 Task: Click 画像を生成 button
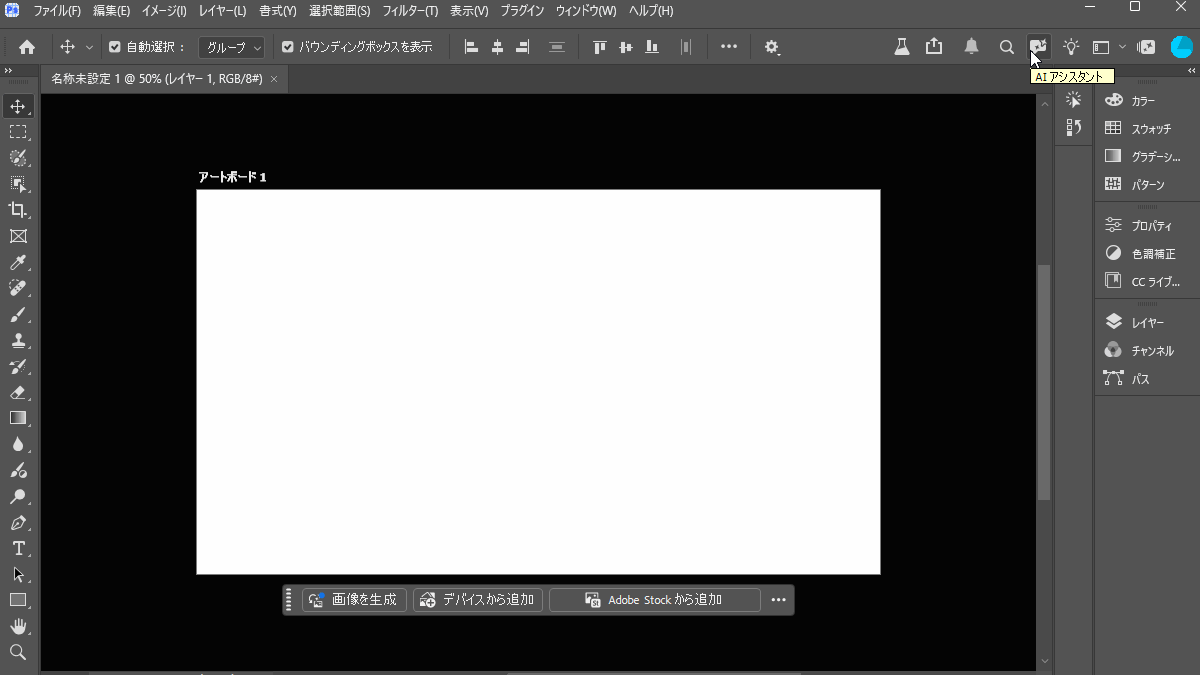[355, 600]
